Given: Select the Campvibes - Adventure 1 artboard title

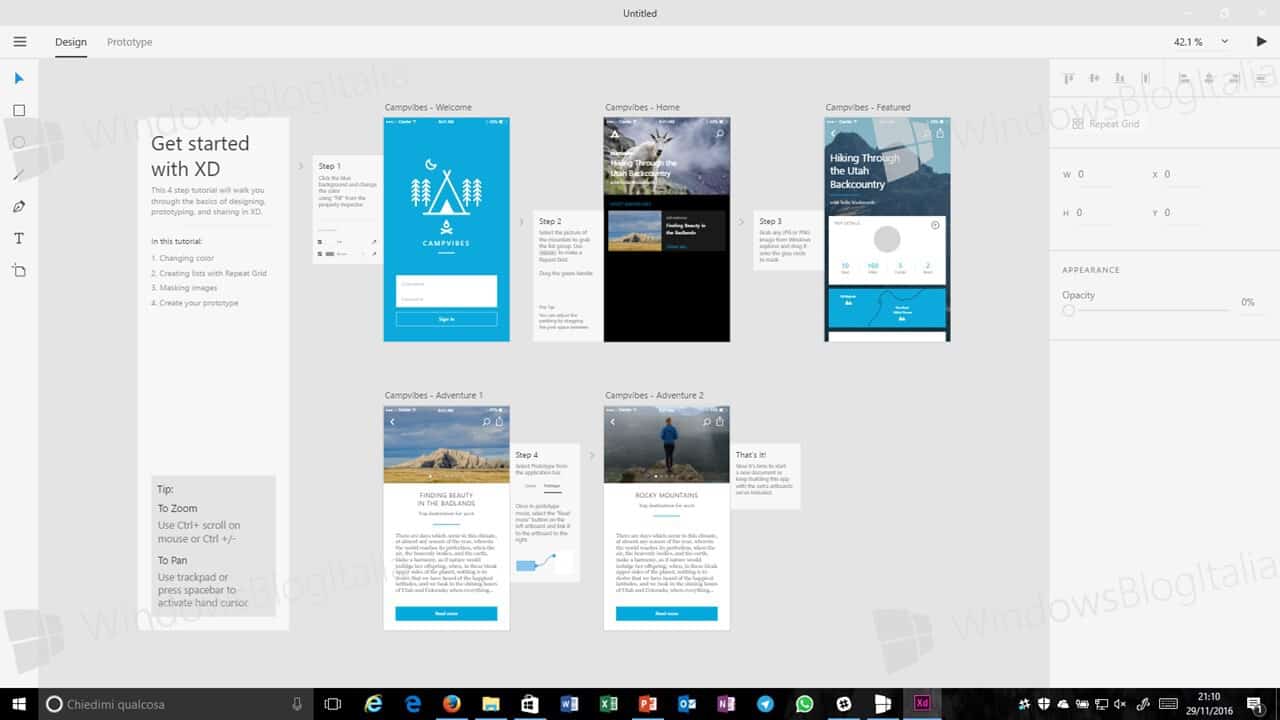Looking at the screenshot, I should pos(434,396).
